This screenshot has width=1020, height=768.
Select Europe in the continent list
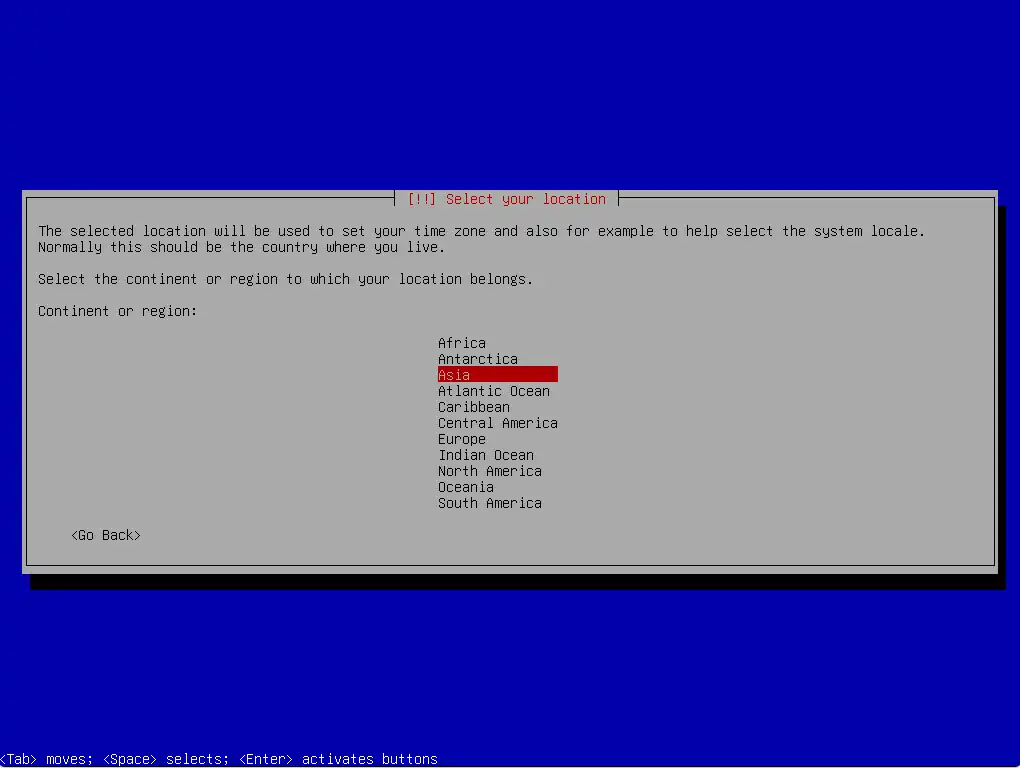(461, 439)
